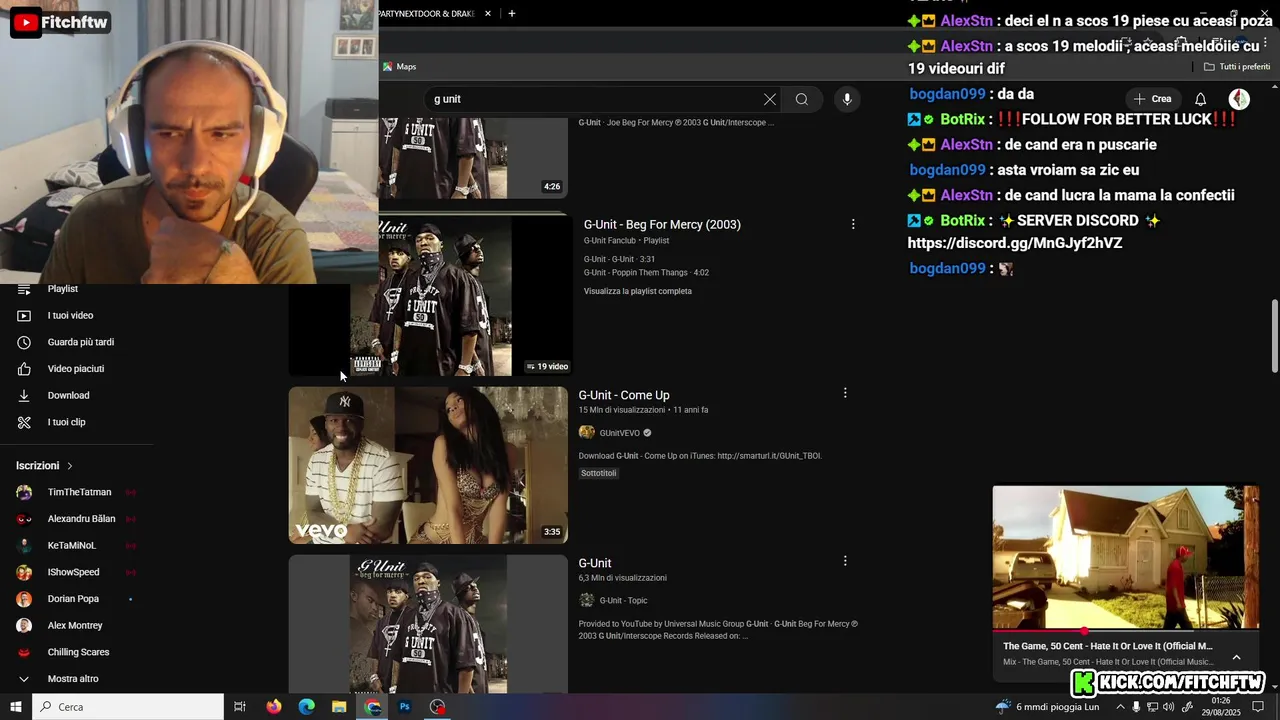Open the Discord invite link in chat

tap(1015, 243)
